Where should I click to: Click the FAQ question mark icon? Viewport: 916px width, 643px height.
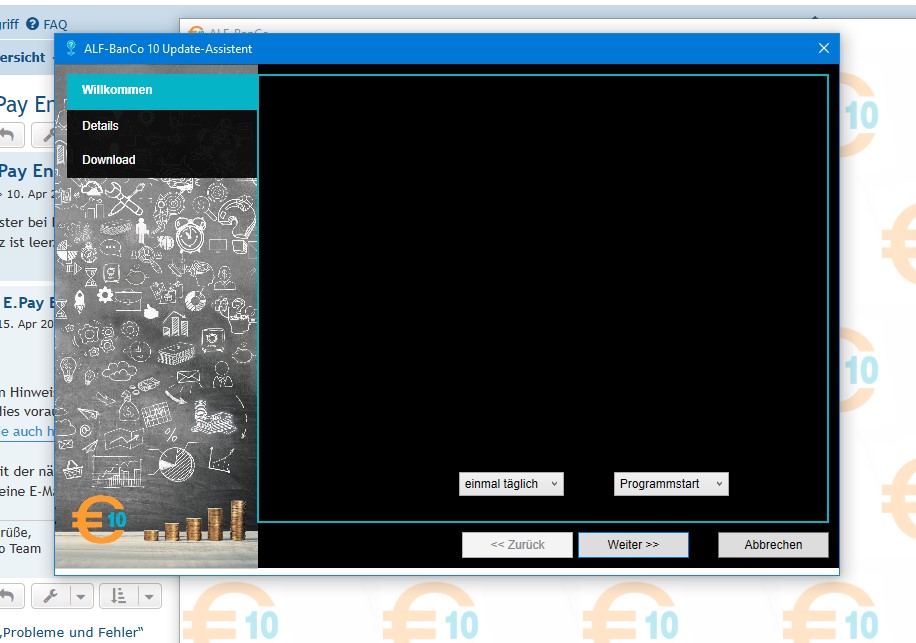coord(33,24)
